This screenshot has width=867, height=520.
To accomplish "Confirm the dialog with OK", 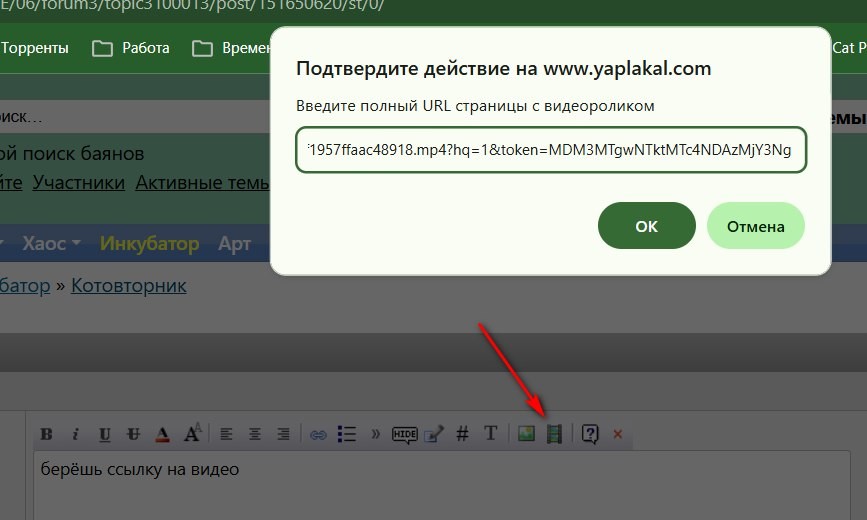I will (646, 226).
